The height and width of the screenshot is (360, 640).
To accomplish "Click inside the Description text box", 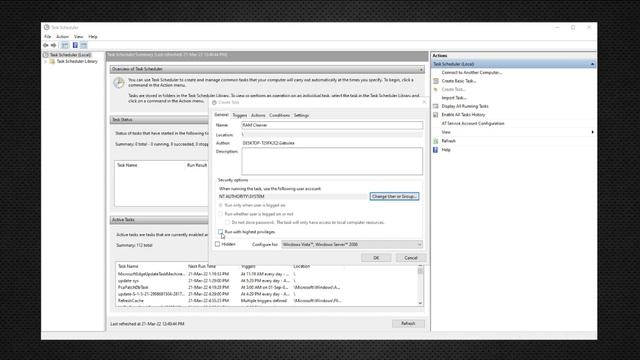I will click(332, 161).
